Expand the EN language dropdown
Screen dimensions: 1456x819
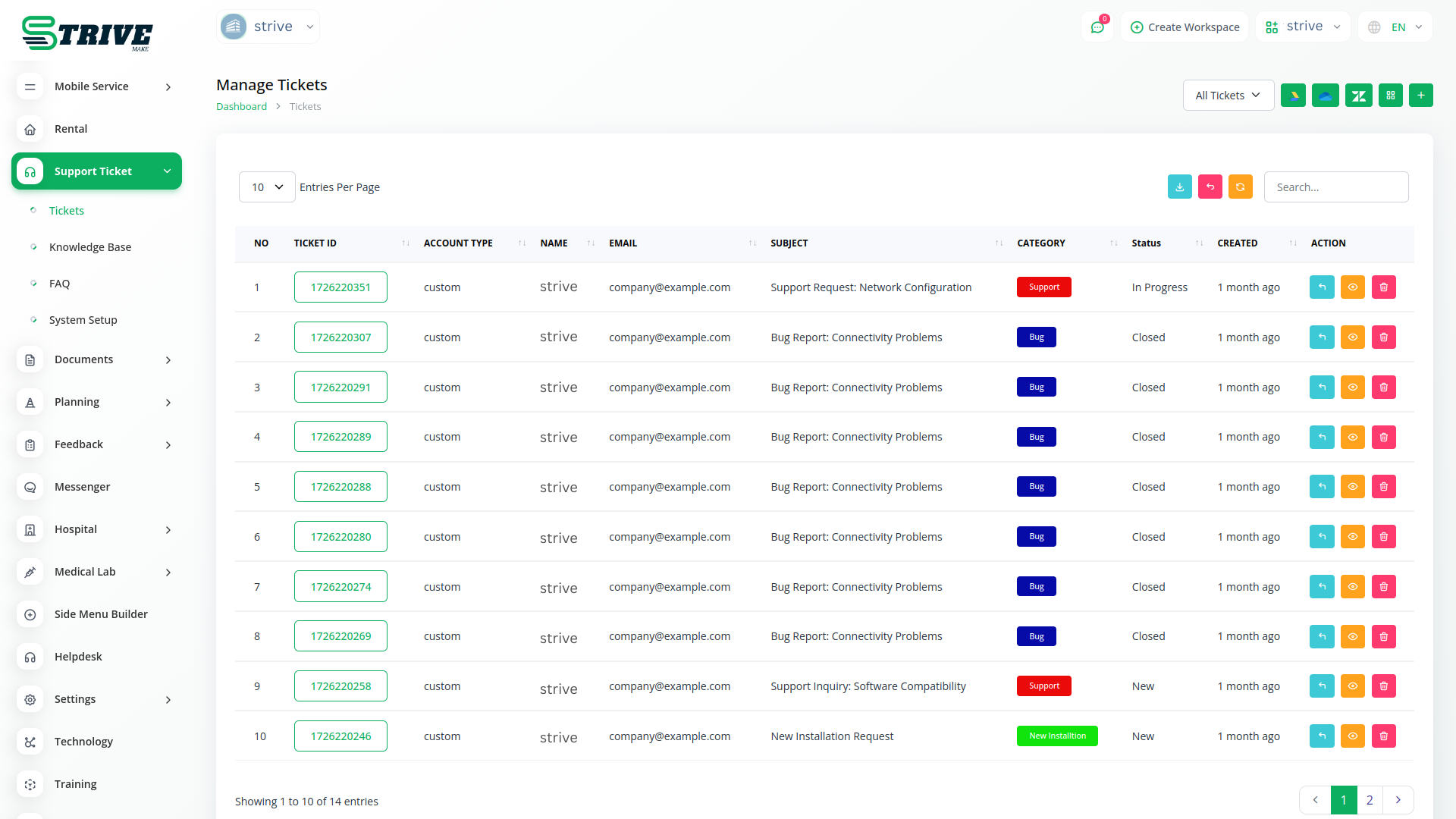coord(1397,27)
